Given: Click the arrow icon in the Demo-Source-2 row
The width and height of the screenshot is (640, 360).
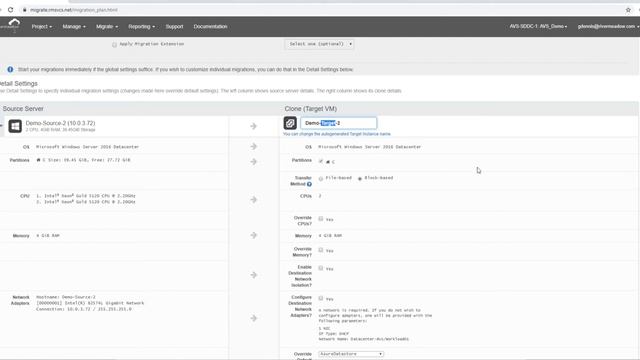Looking at the screenshot, I should pyautogui.click(x=253, y=126).
